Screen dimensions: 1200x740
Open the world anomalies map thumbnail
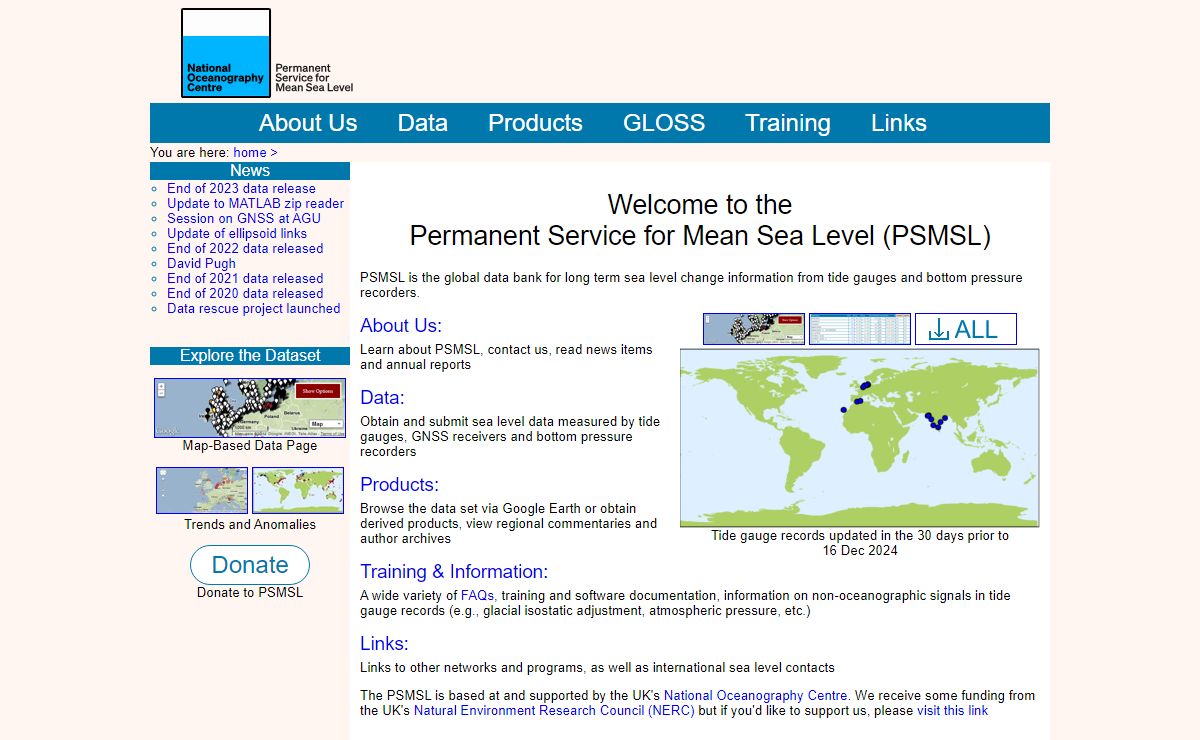coord(298,490)
